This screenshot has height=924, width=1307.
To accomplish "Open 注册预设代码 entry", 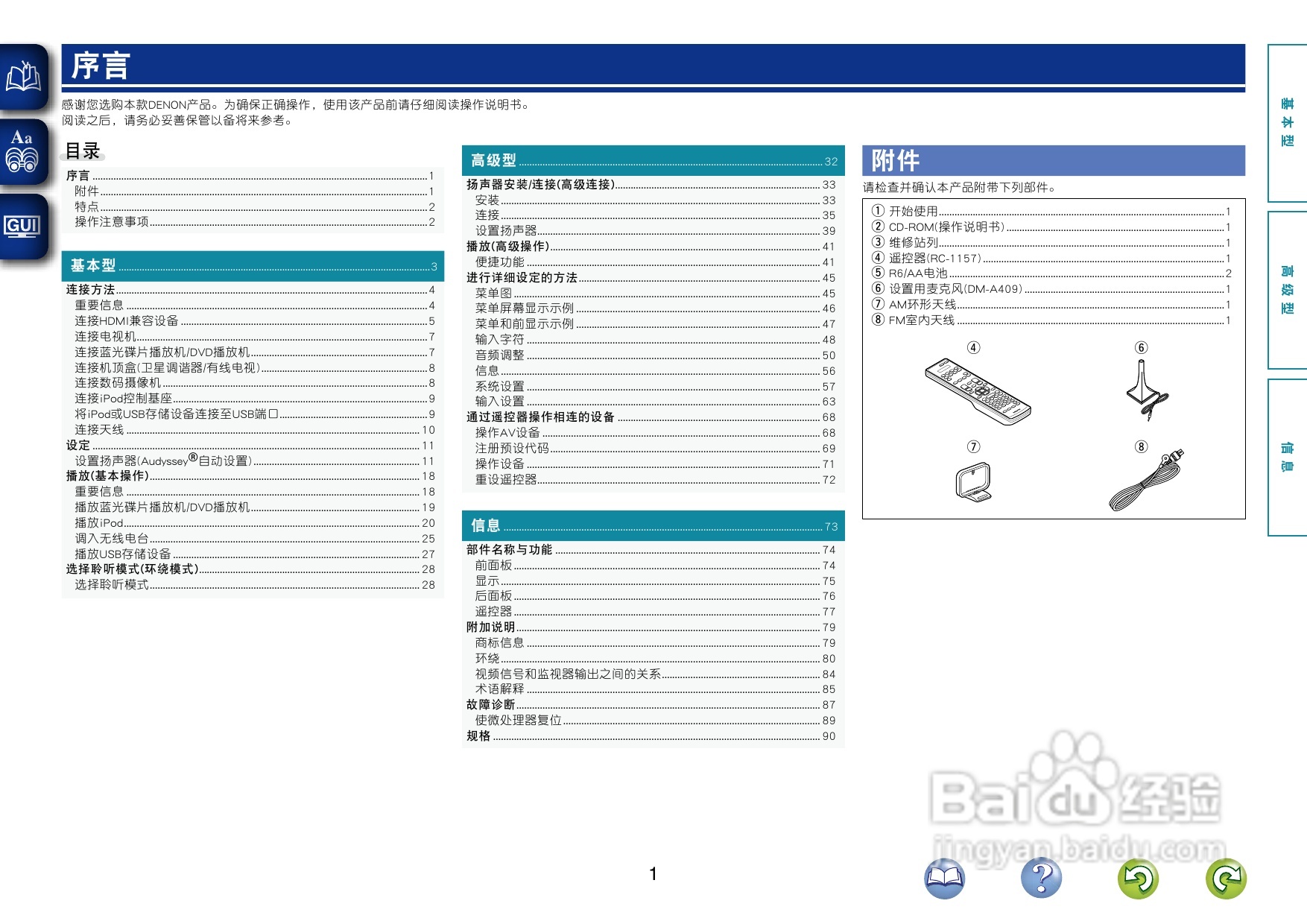I will point(655,449).
